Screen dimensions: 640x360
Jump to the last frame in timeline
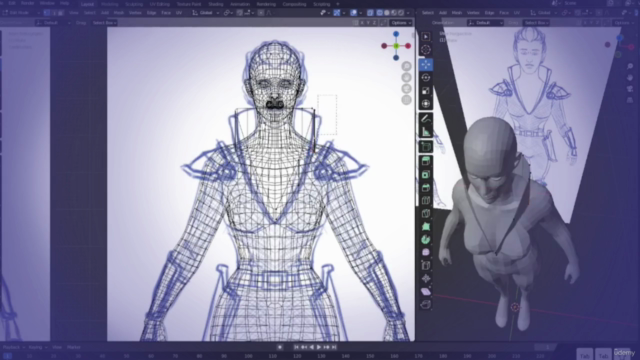click(x=334, y=347)
